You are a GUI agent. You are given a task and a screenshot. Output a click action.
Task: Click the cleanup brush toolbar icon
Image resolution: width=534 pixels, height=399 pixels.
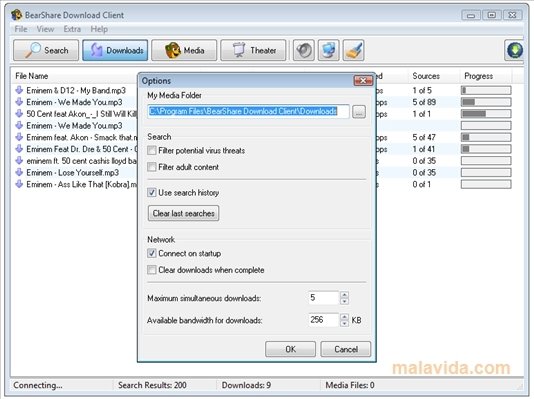[x=354, y=50]
